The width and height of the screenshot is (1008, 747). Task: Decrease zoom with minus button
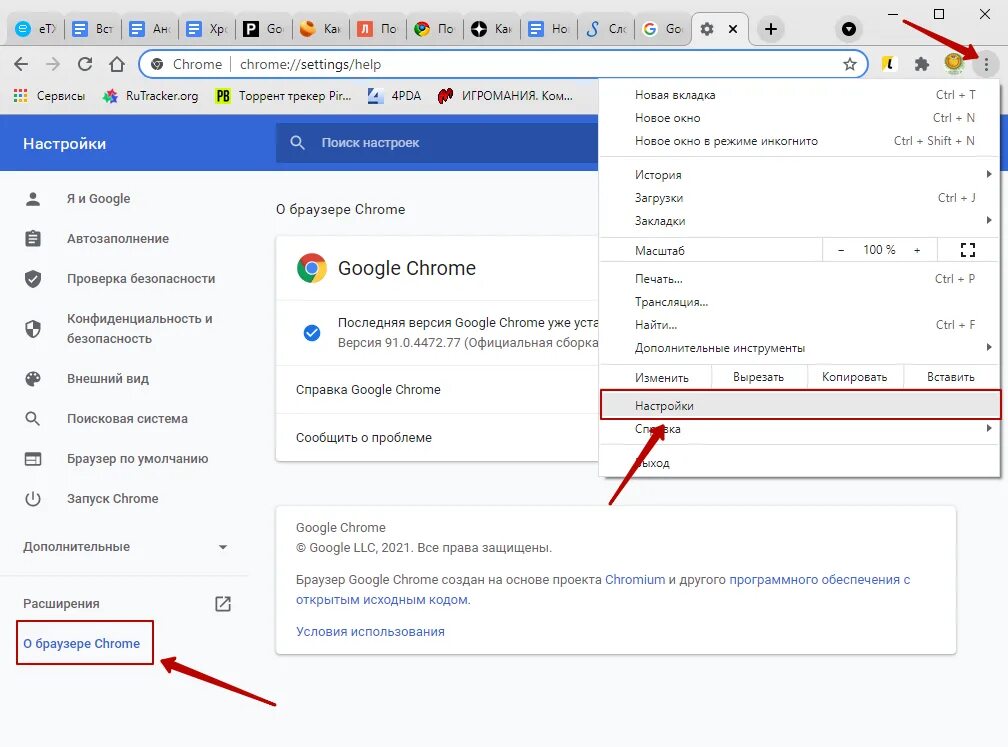pos(841,250)
